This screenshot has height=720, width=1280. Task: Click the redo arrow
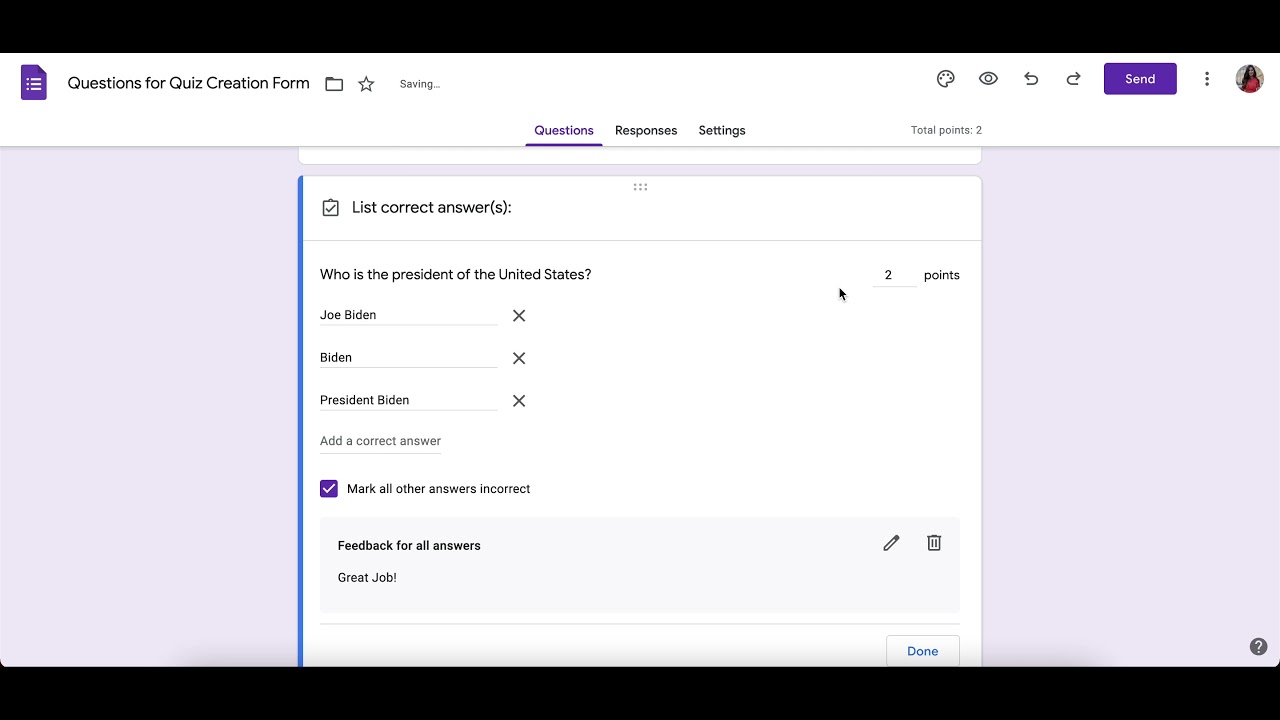click(x=1073, y=79)
